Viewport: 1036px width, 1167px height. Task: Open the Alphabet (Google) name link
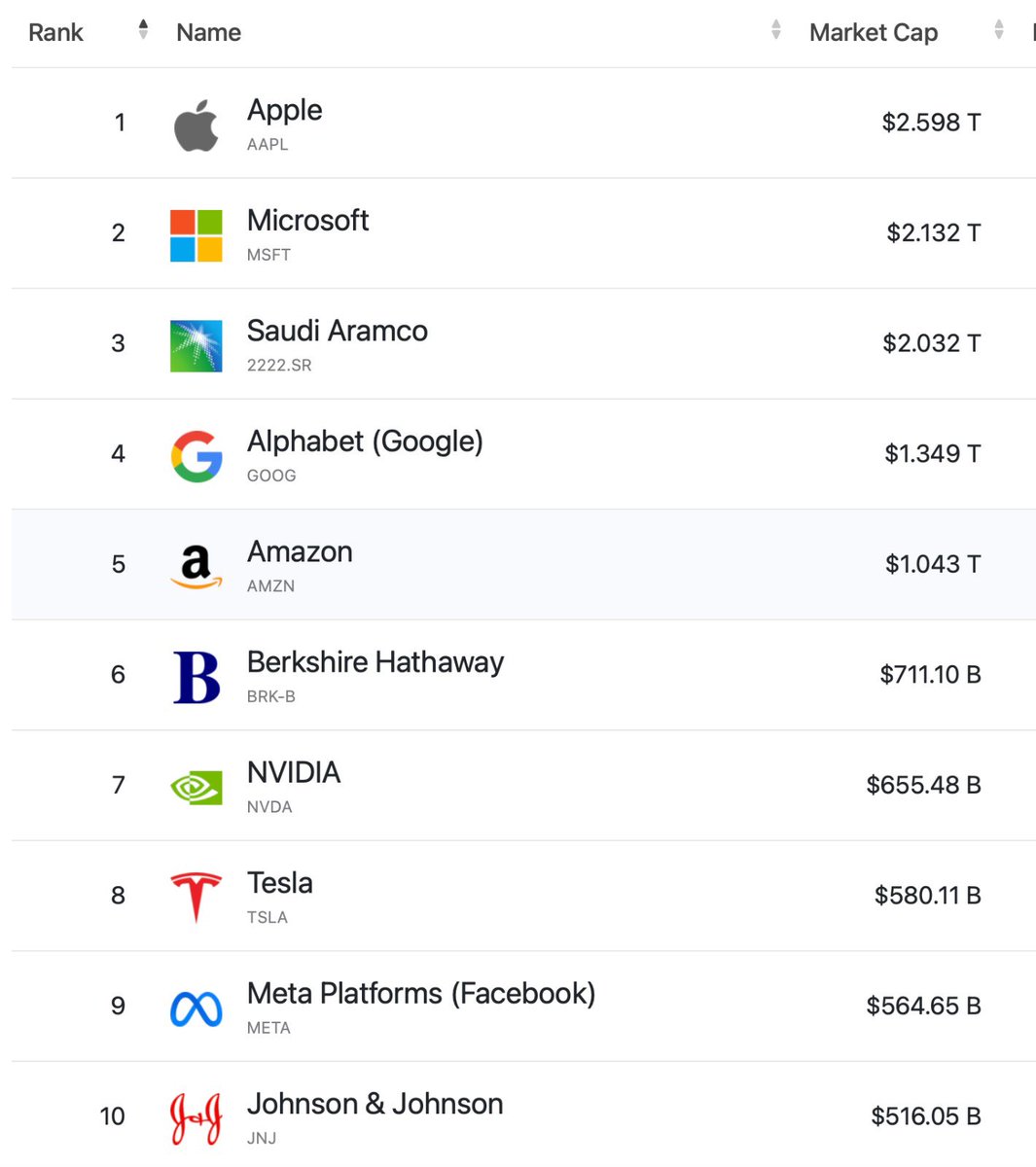tap(365, 442)
